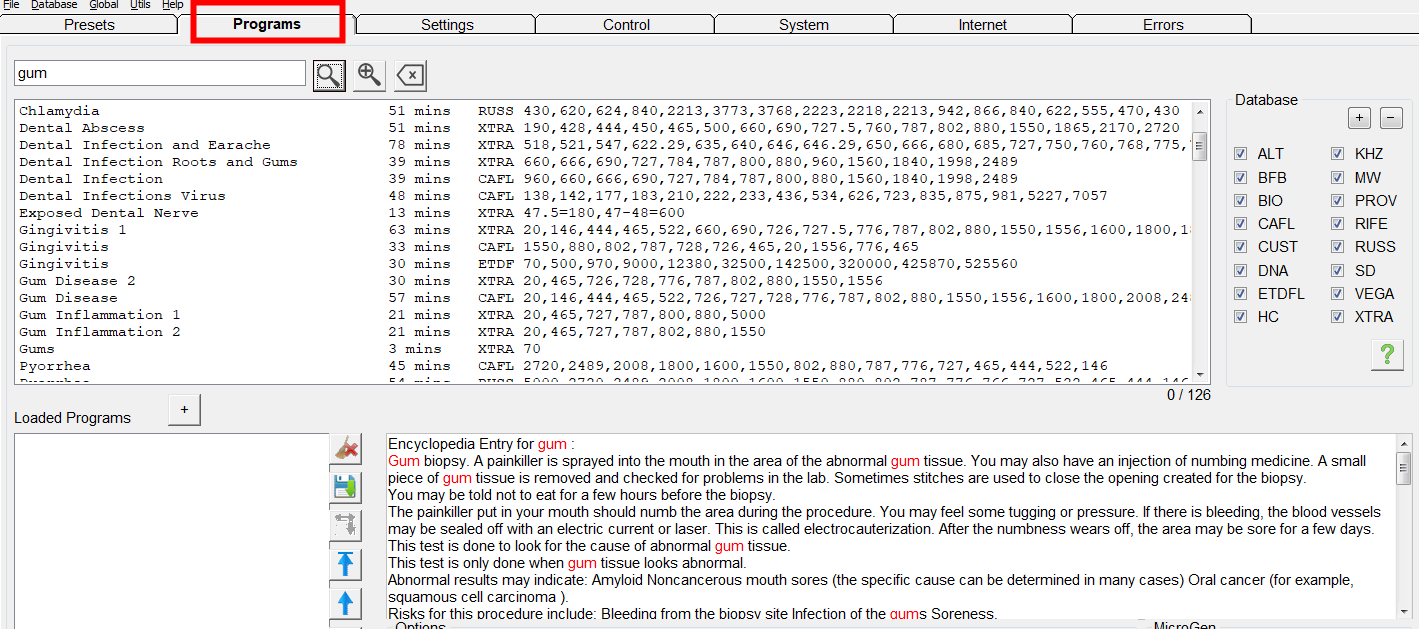Click the move-to-top blue arrow icon

click(346, 564)
